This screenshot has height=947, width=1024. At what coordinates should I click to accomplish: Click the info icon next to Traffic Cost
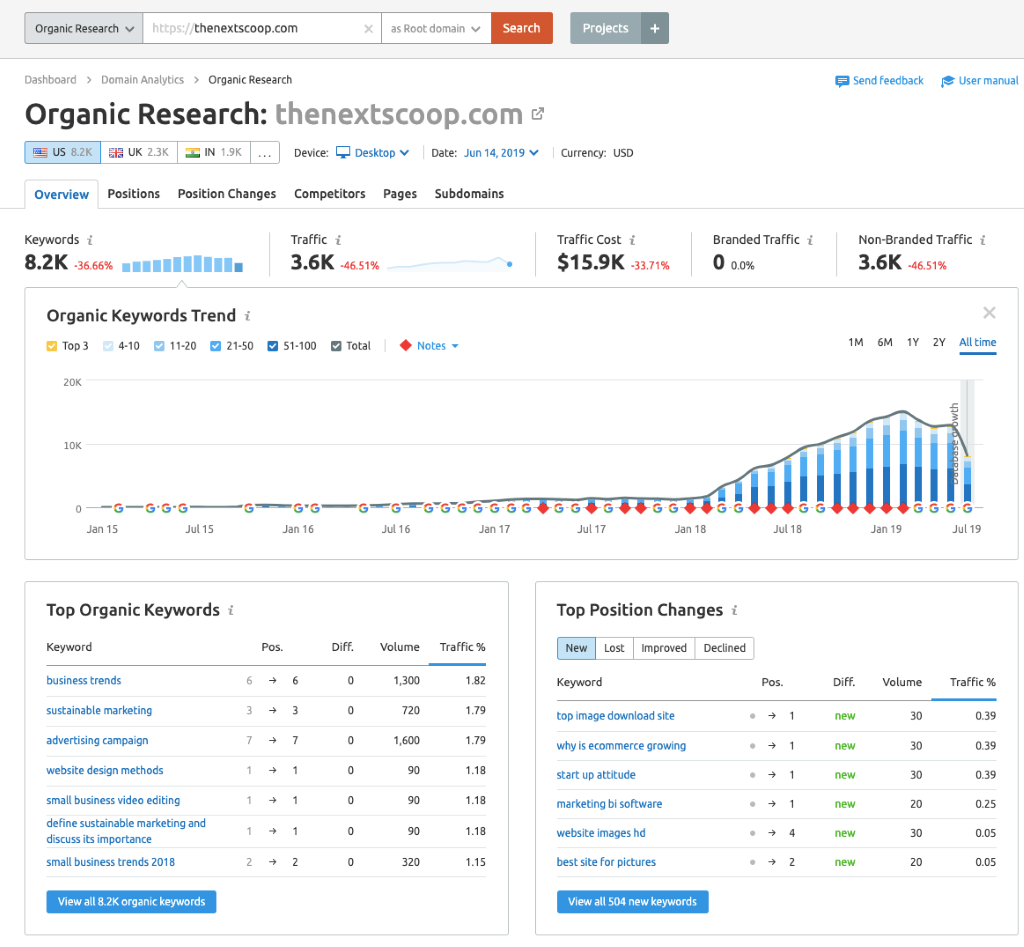coord(632,240)
